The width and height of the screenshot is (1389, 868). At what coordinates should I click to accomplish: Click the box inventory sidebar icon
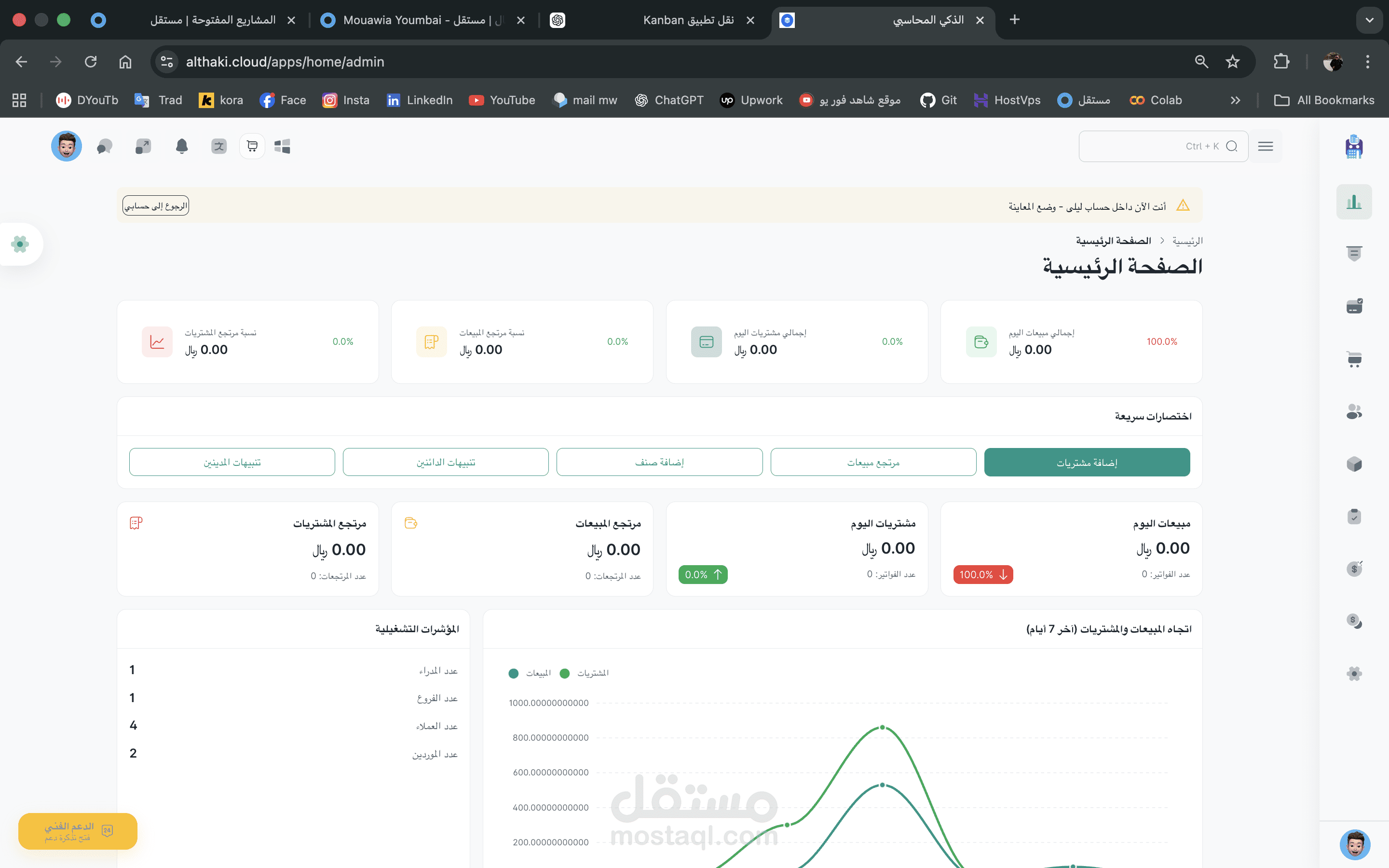[x=1353, y=464]
